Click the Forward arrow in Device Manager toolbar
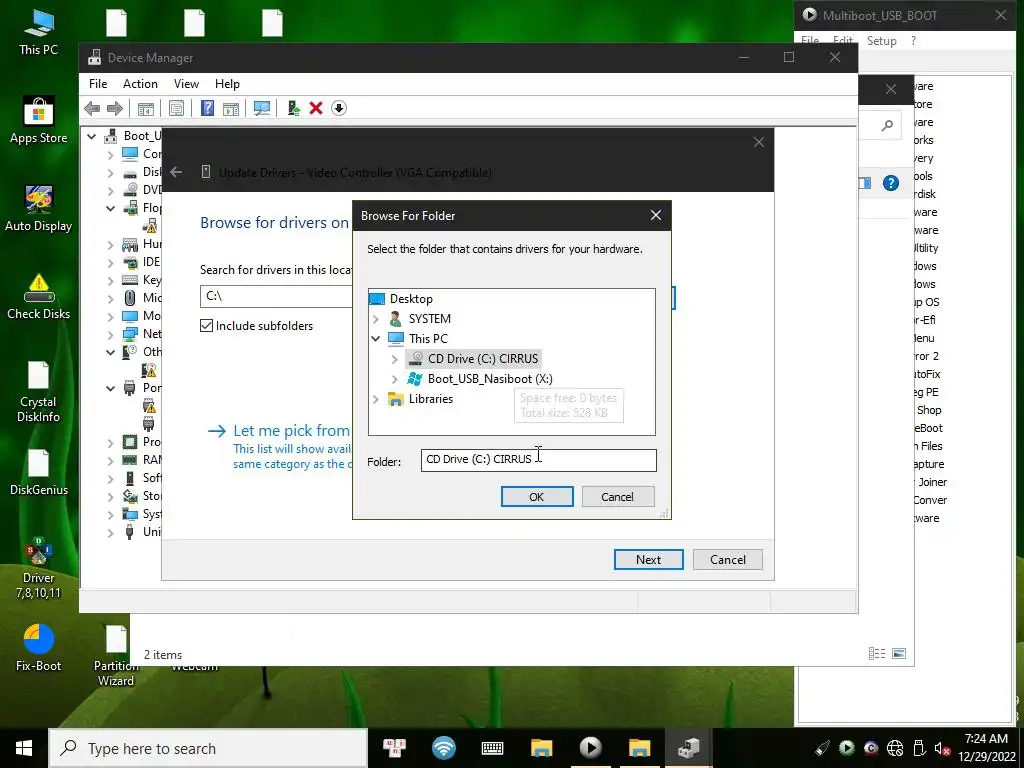This screenshot has width=1024, height=768. coord(115,108)
